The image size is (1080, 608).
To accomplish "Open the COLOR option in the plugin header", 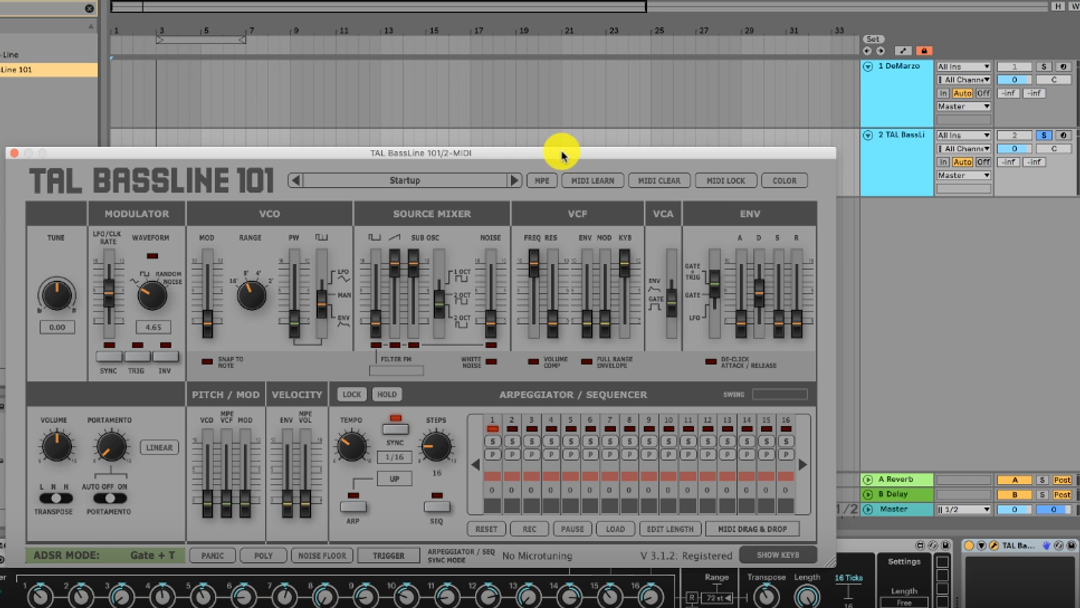I will [784, 181].
